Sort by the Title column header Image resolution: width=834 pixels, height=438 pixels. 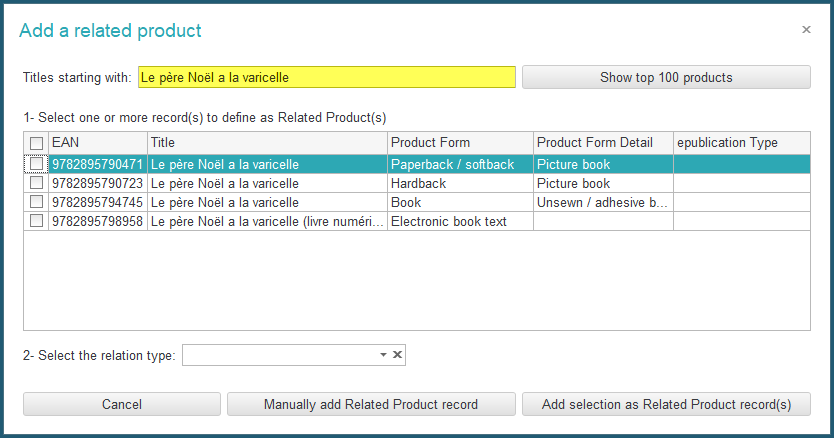click(268, 143)
